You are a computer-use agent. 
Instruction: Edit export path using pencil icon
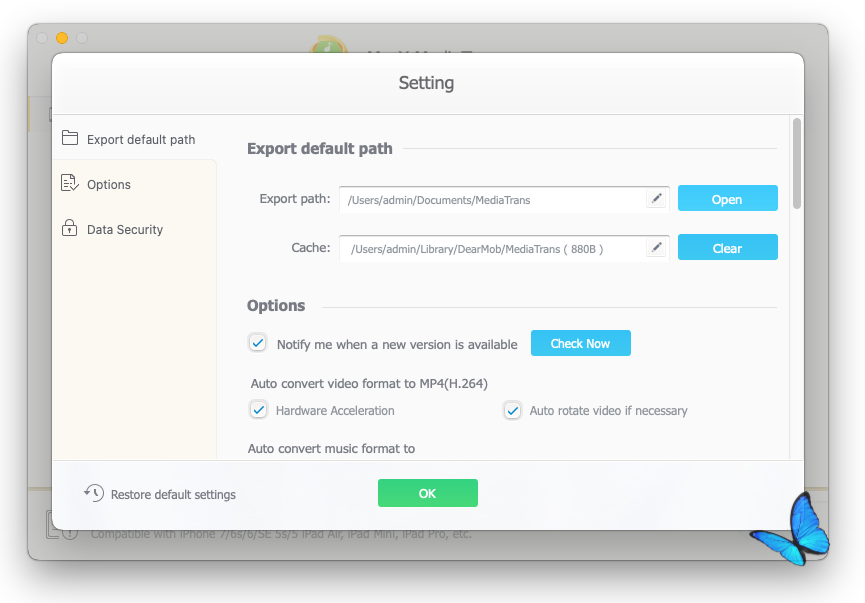click(x=656, y=199)
